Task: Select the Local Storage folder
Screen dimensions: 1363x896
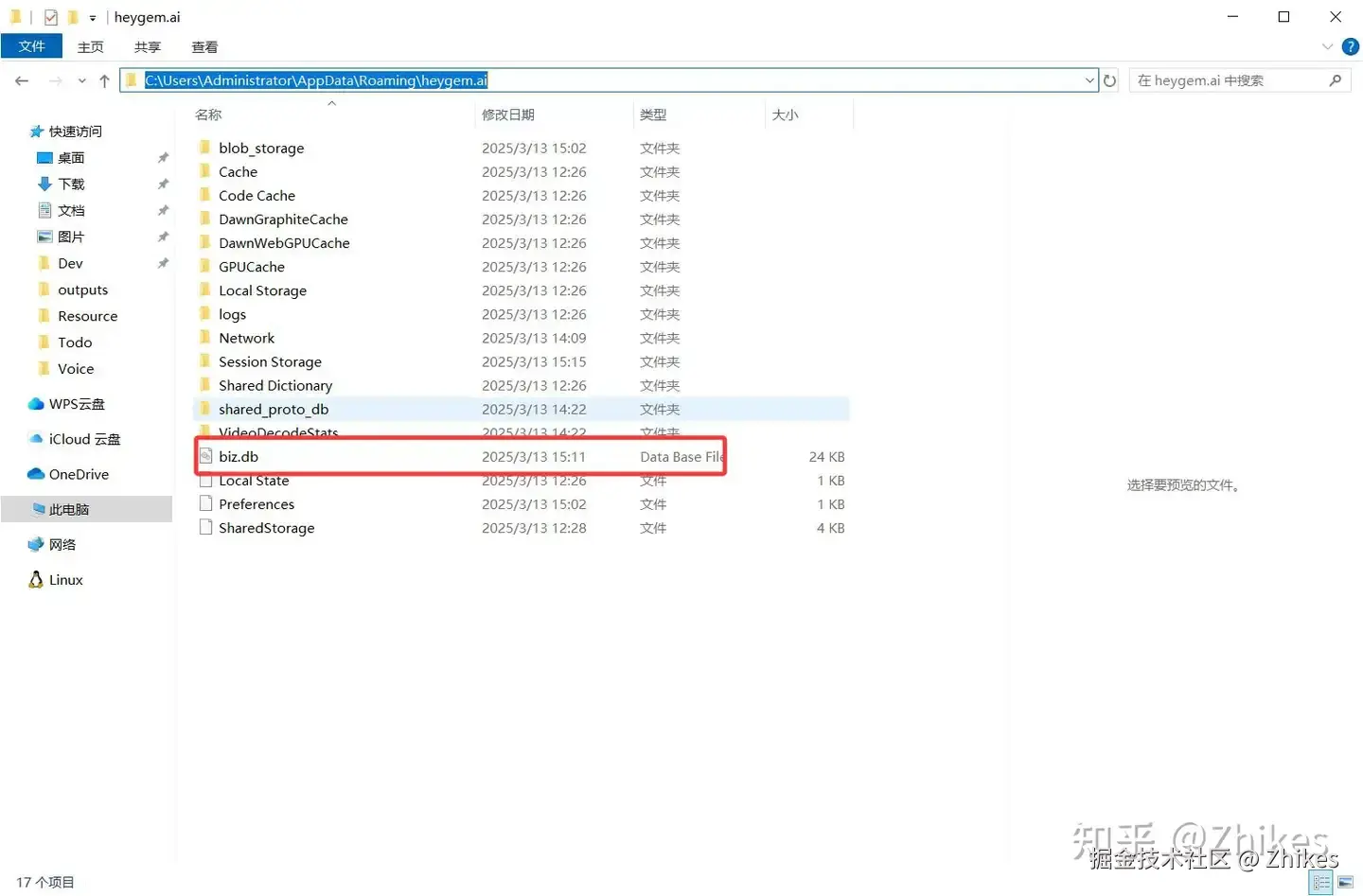Action: pyautogui.click(x=262, y=290)
